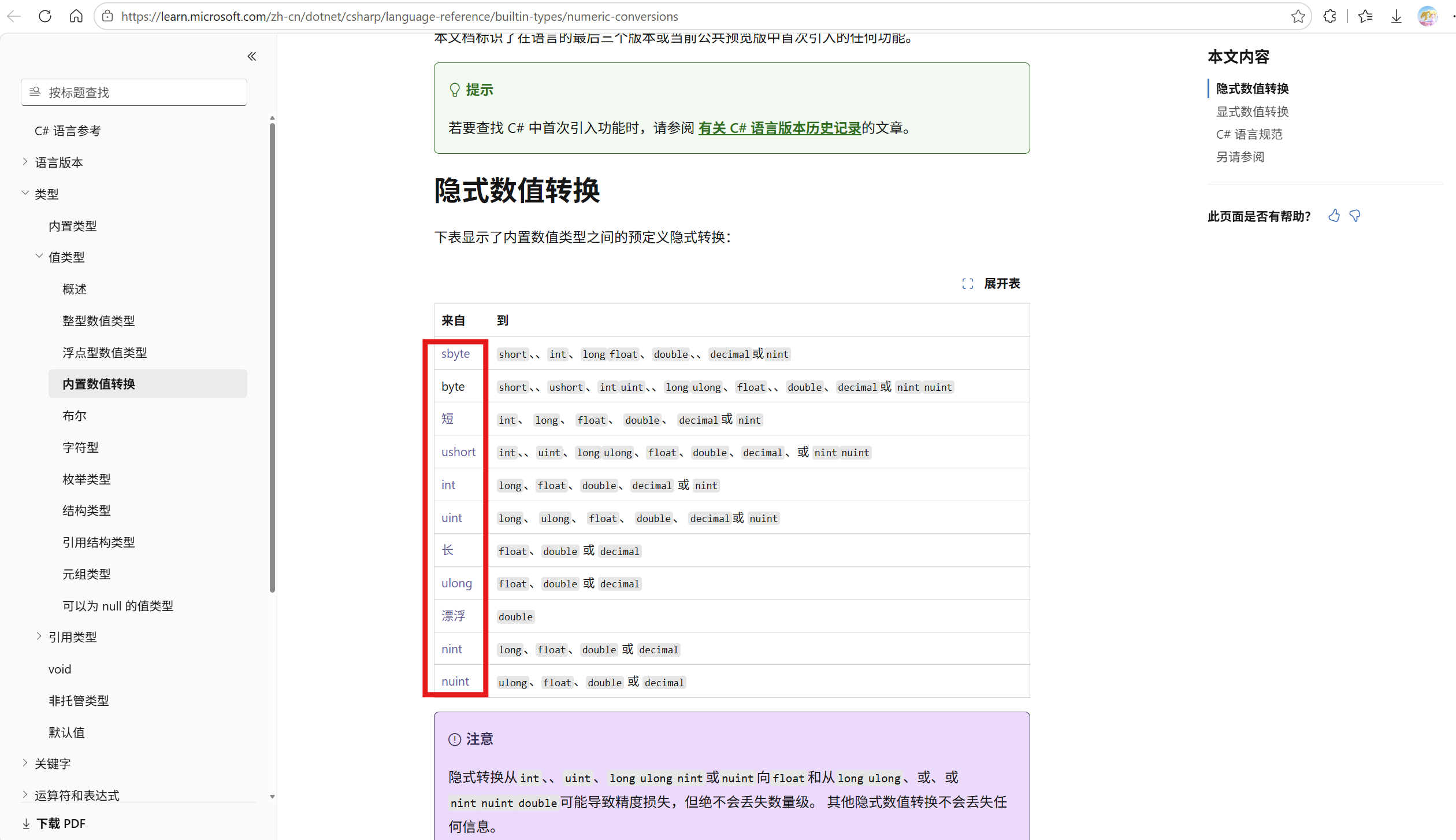
Task: Open the user profile avatar
Action: [1428, 16]
